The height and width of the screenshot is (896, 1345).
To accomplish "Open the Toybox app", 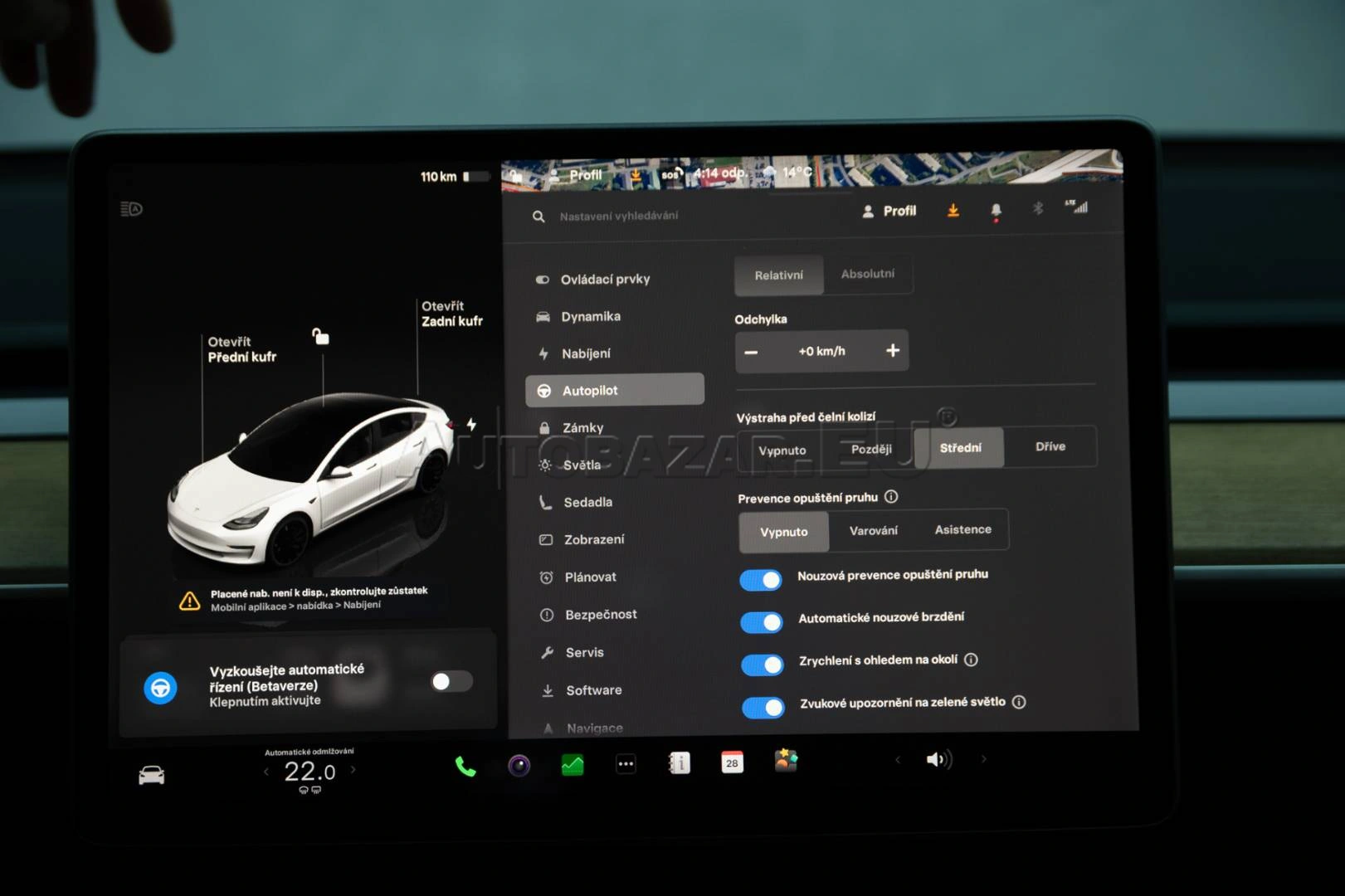I will click(786, 760).
